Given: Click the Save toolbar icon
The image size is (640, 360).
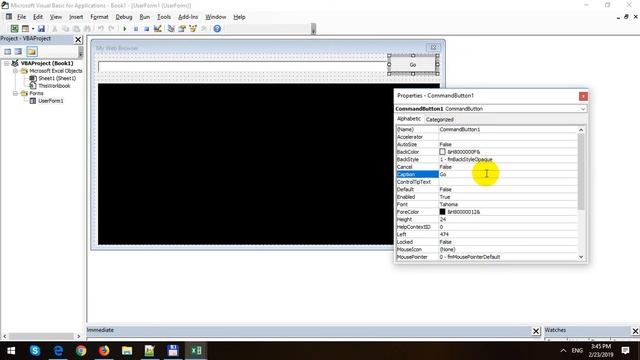Looking at the screenshot, I should 41,29.
